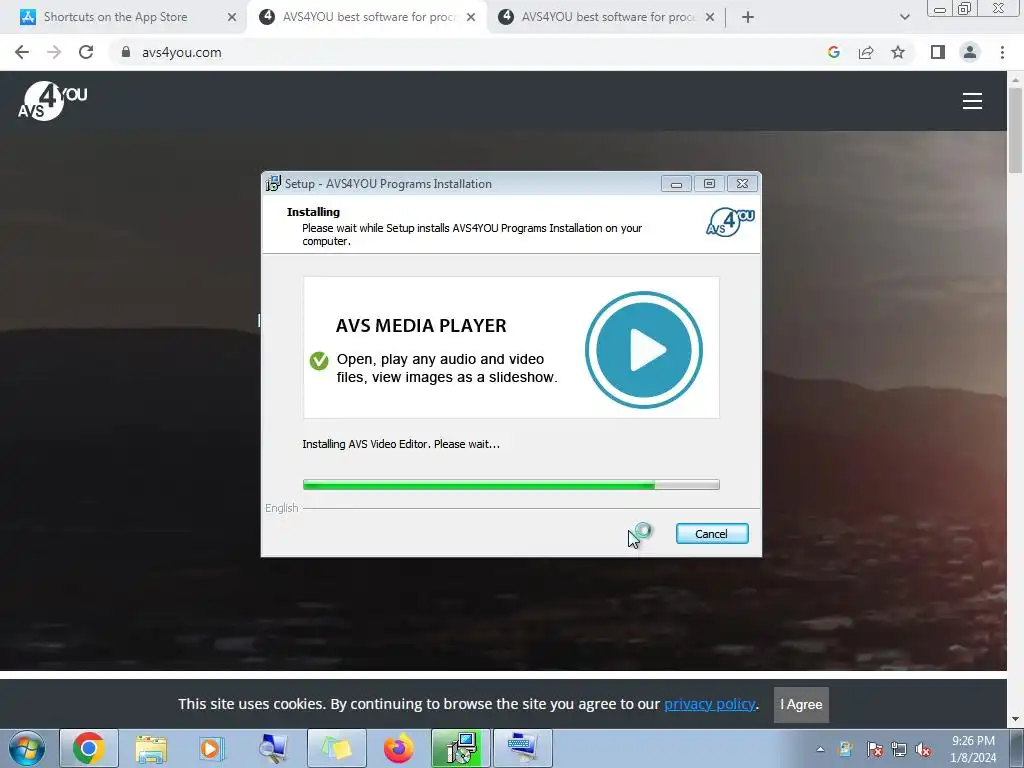This screenshot has height=768, width=1024.
Task: Click the setup window title icon
Action: pyautogui.click(x=273, y=184)
